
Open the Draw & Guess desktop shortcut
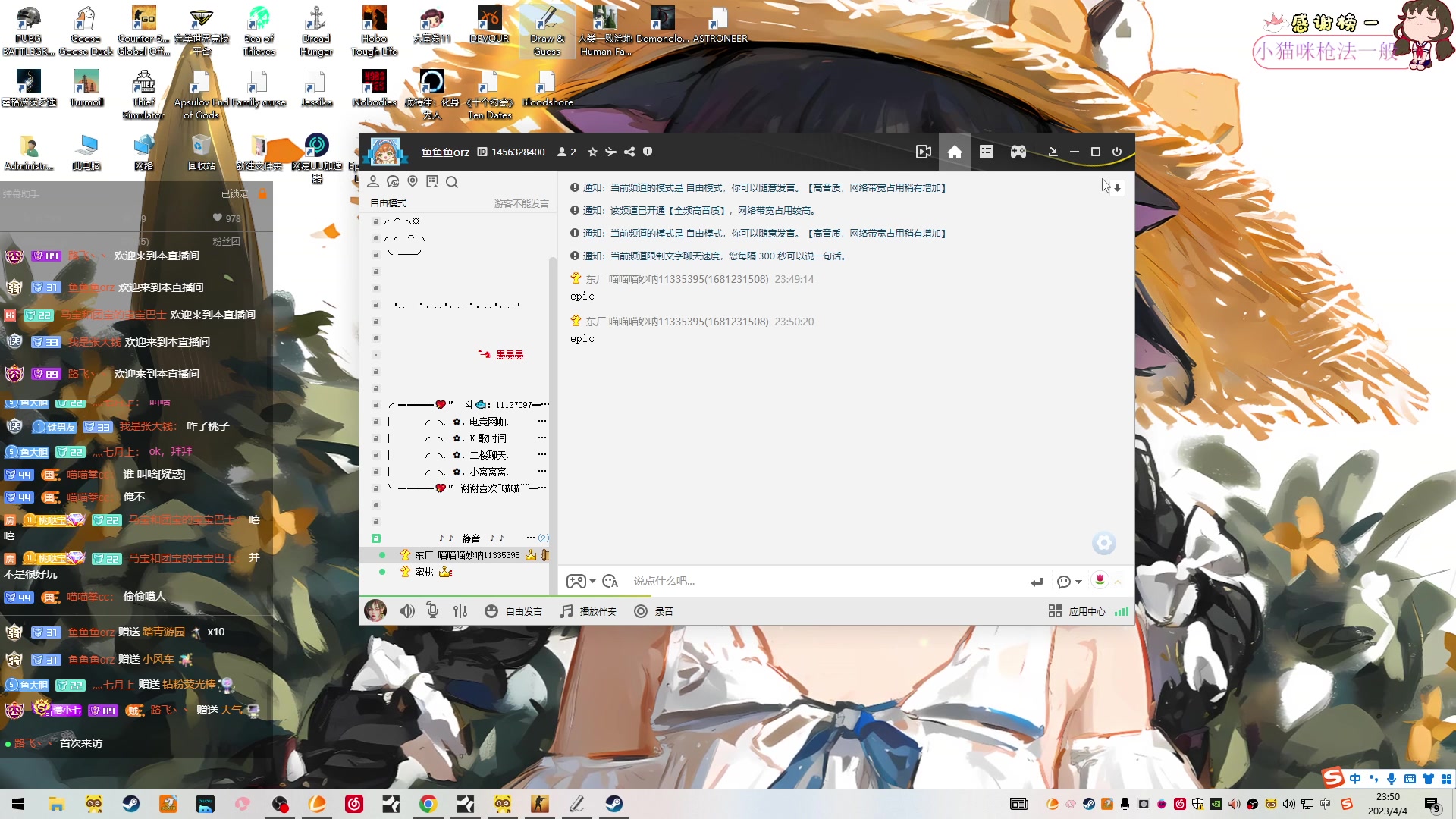tap(547, 30)
